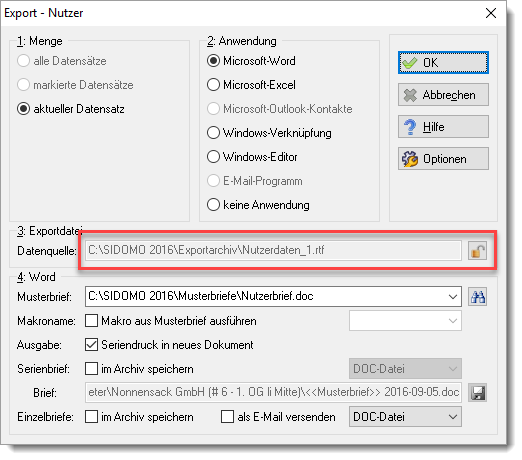Screen dimensions: 522x460
Task: Click the Datenquelle export path field
Action: 273,251
